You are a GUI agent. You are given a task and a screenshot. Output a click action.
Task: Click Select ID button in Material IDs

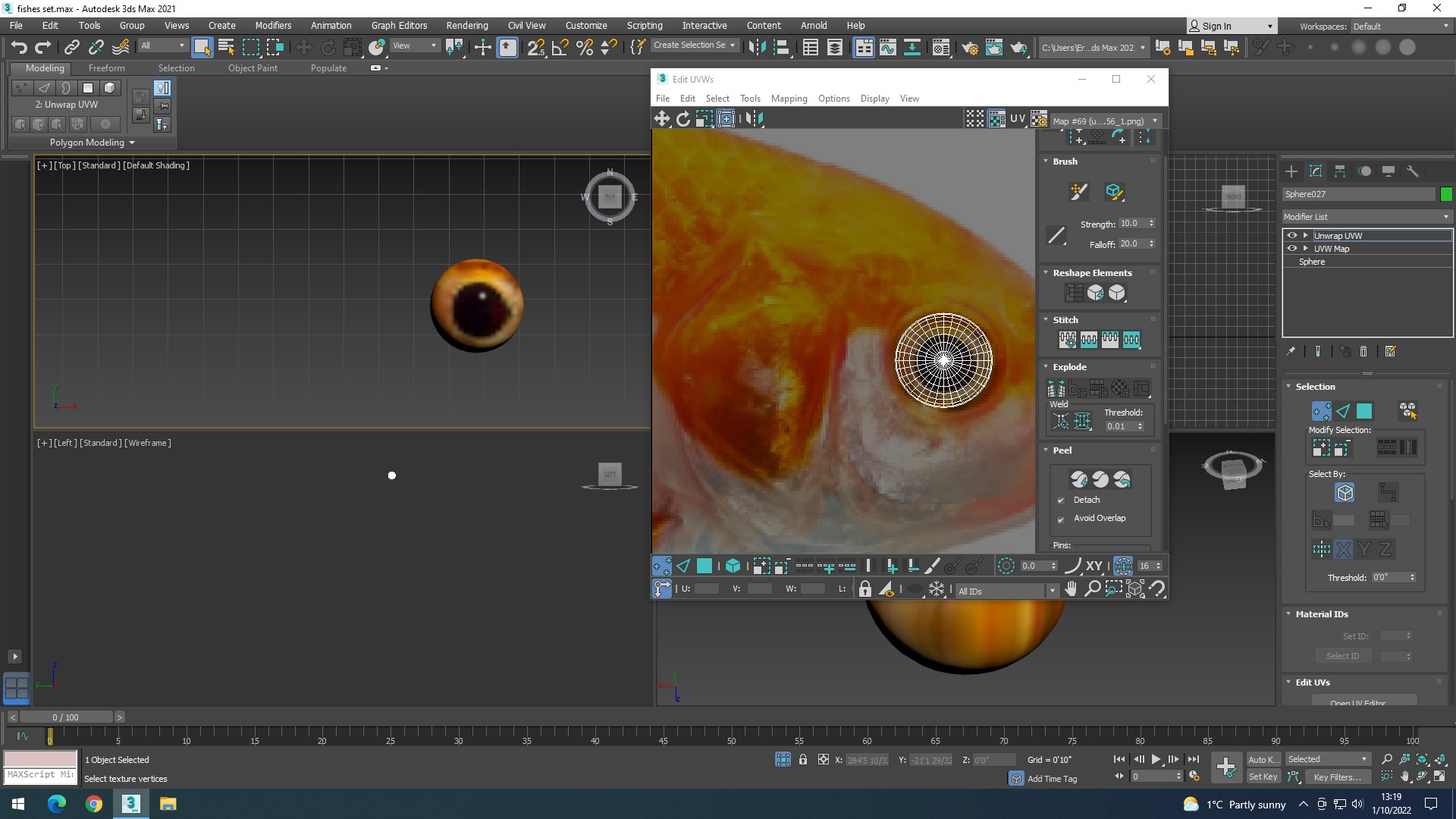tap(1342, 656)
